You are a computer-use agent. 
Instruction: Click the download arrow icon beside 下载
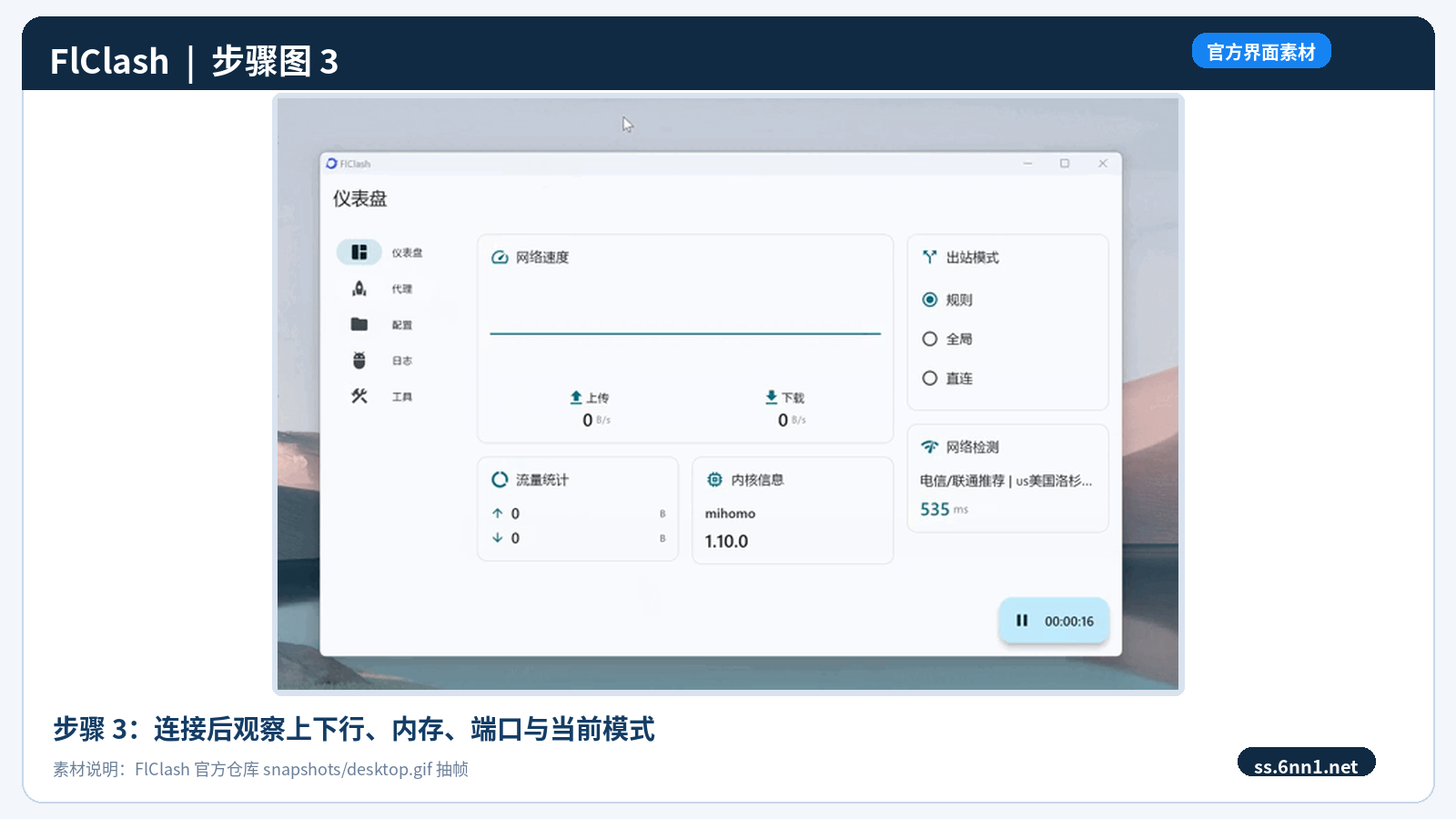772,398
